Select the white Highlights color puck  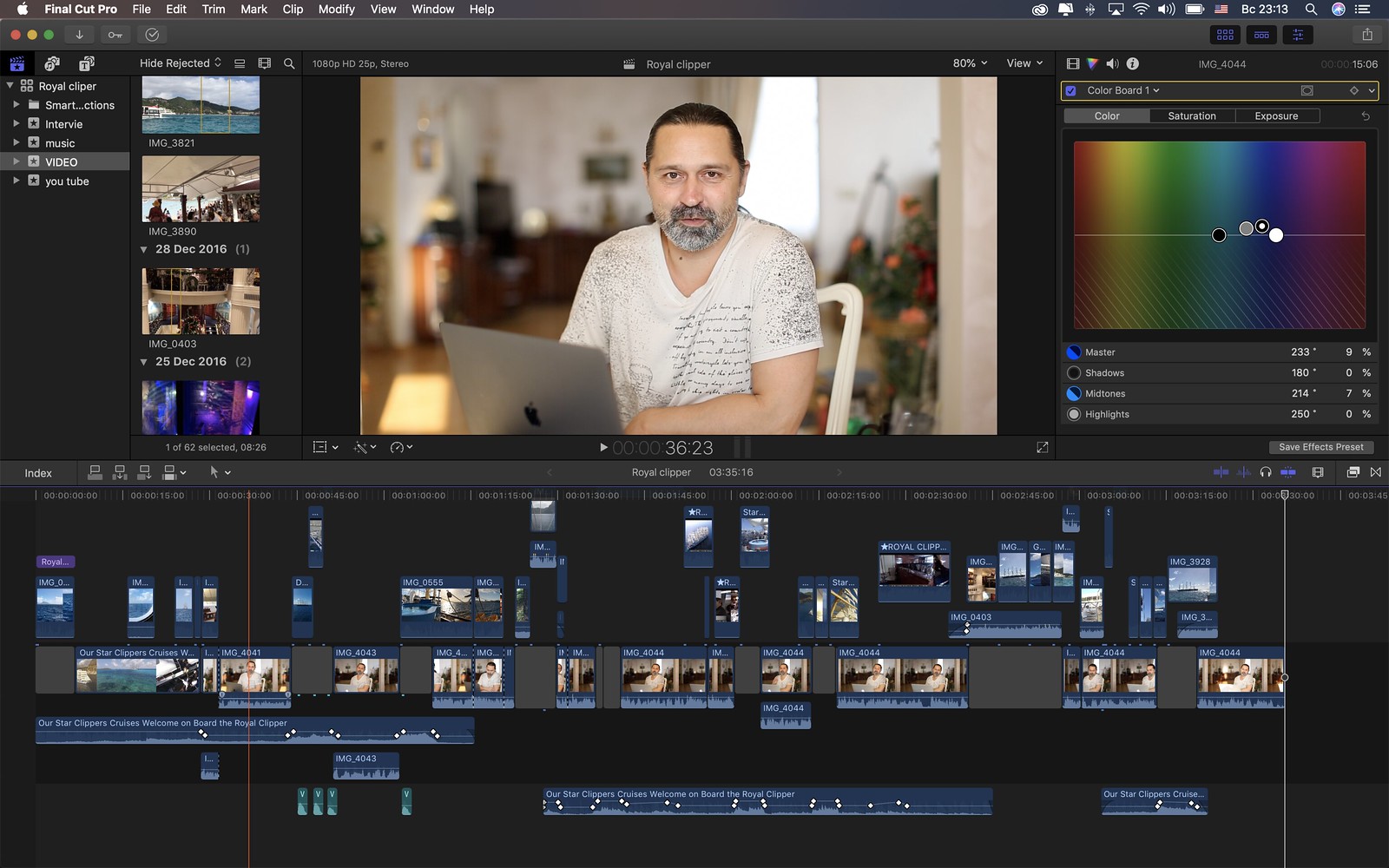(1276, 235)
